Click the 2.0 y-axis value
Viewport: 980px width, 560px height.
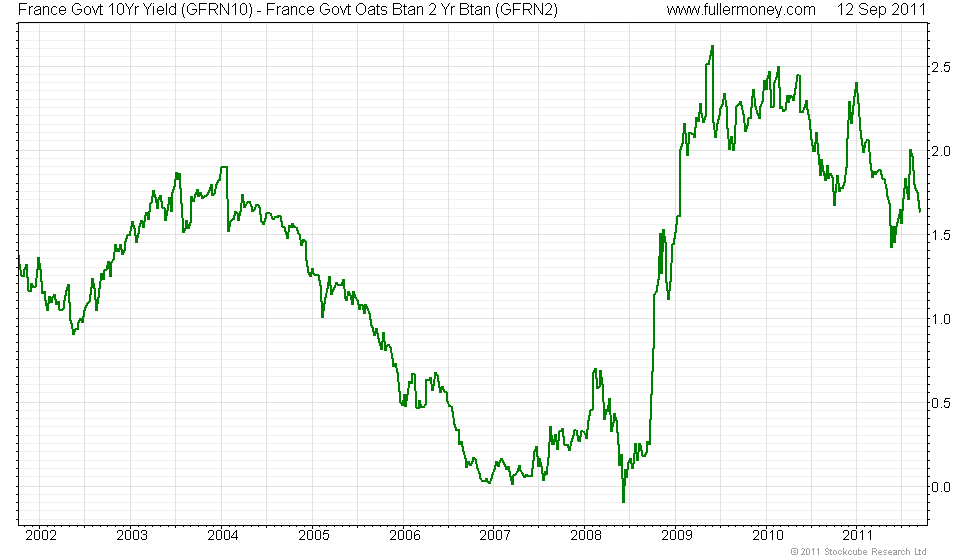click(941, 152)
